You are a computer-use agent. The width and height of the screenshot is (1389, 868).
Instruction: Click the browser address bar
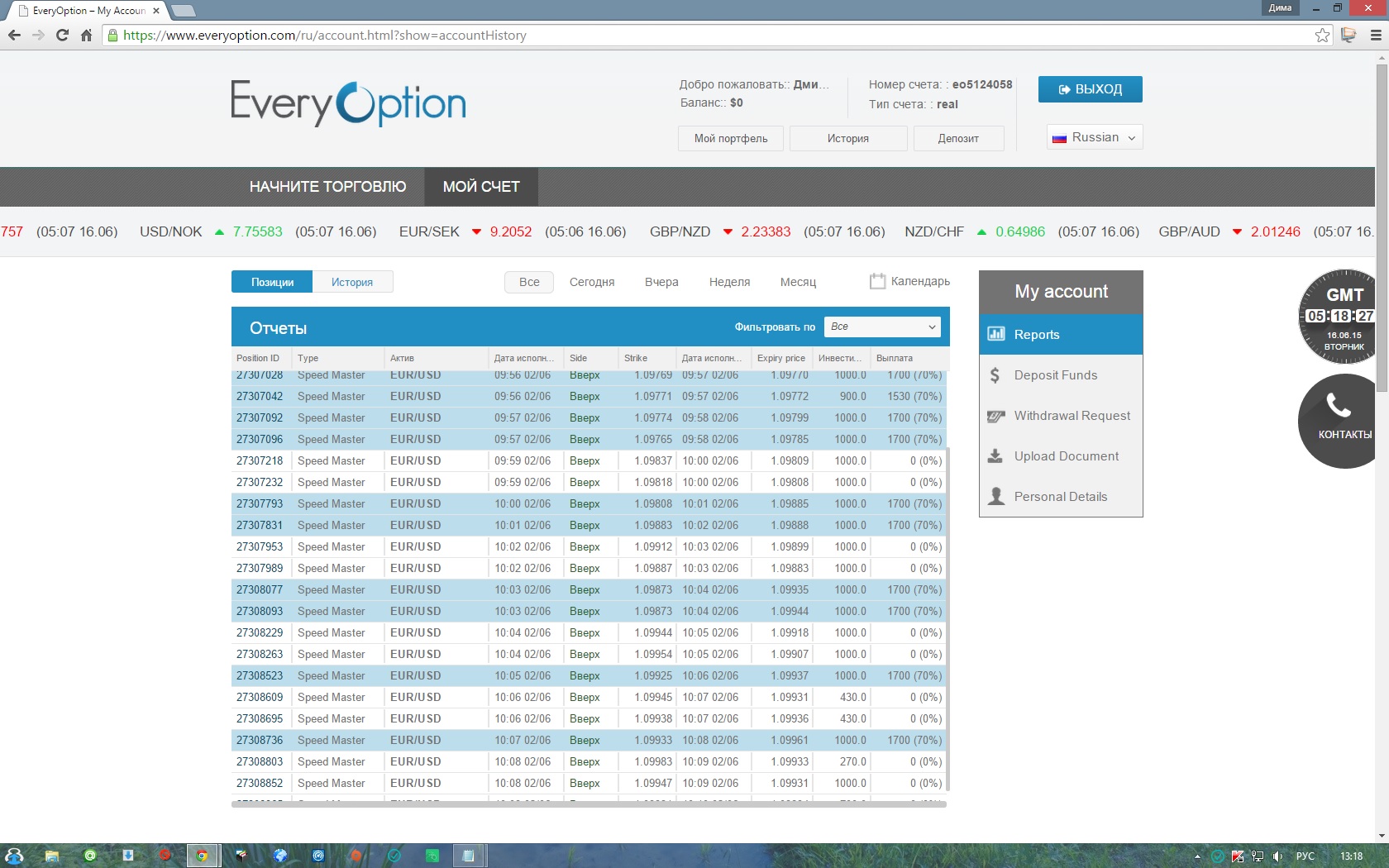[x=711, y=36]
